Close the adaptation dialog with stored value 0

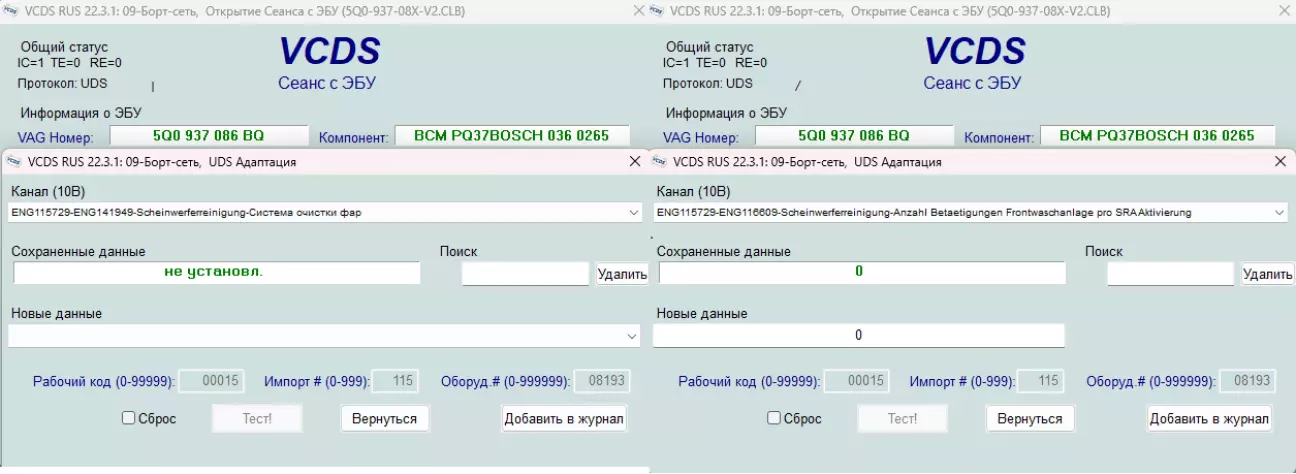click(1280, 161)
